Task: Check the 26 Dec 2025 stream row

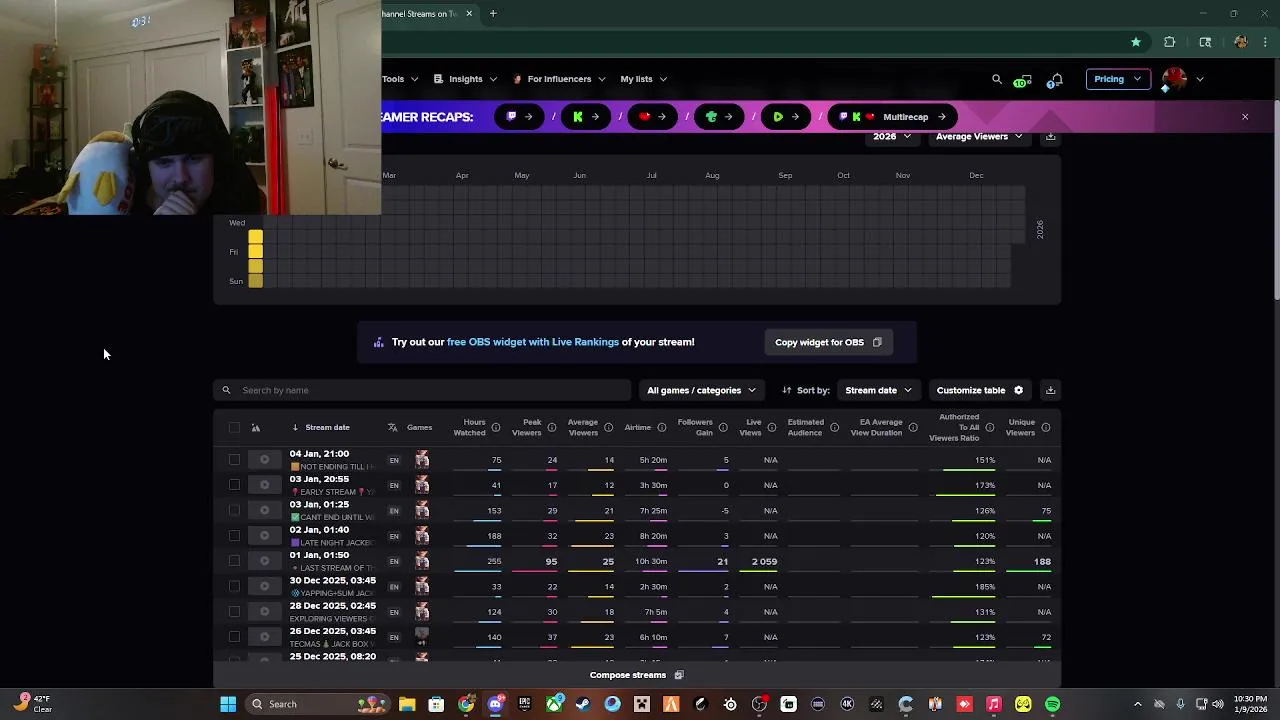Action: click(234, 637)
